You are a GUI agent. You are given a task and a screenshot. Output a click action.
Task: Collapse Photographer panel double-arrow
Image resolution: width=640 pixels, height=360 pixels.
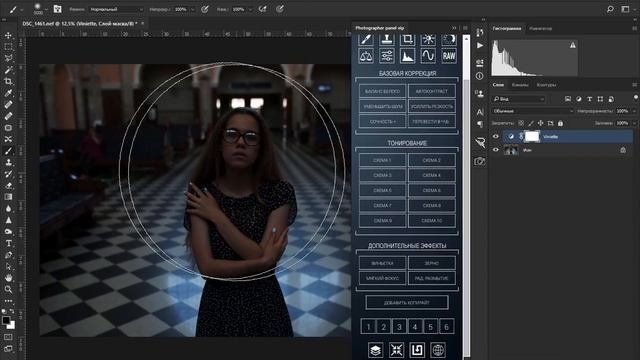pyautogui.click(x=454, y=28)
